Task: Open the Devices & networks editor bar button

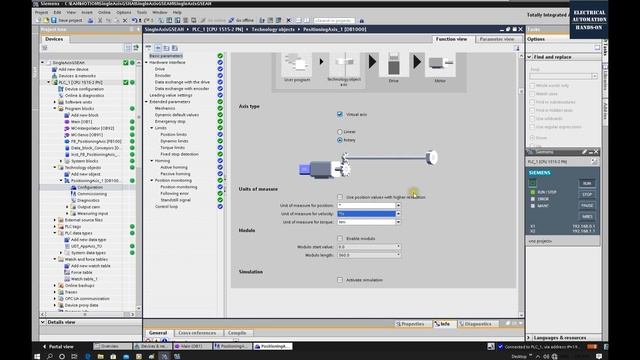Action: point(154,347)
